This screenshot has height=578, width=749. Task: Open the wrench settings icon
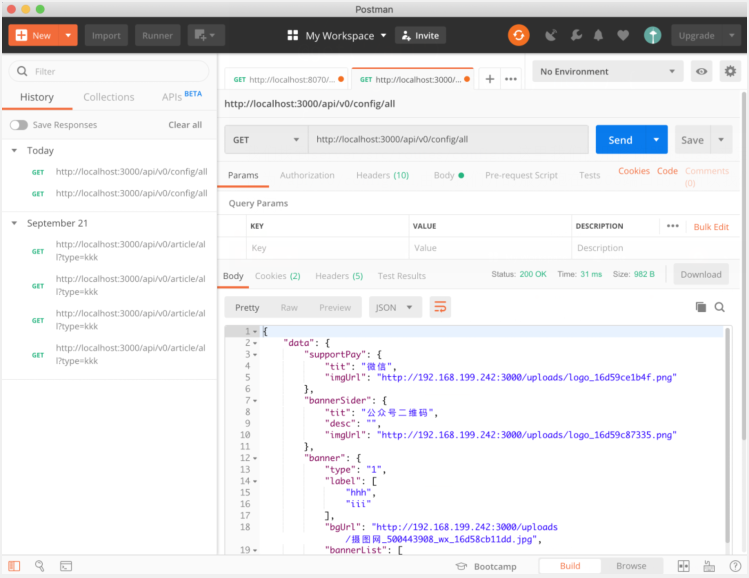pos(576,35)
